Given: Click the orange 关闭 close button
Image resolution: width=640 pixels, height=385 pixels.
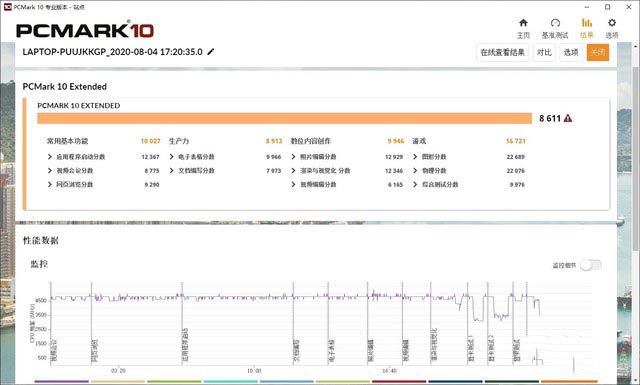Looking at the screenshot, I should click(598, 52).
